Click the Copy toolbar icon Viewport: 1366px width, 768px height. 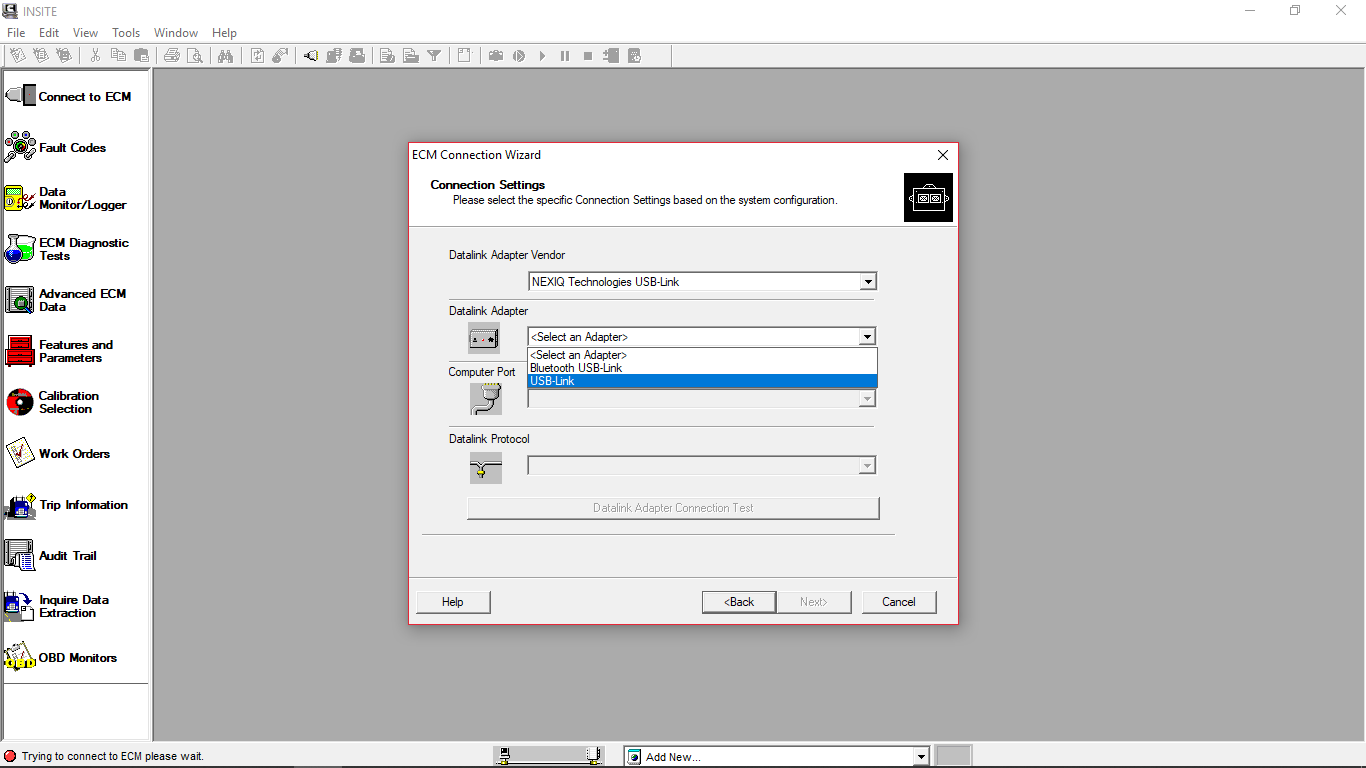click(x=118, y=56)
